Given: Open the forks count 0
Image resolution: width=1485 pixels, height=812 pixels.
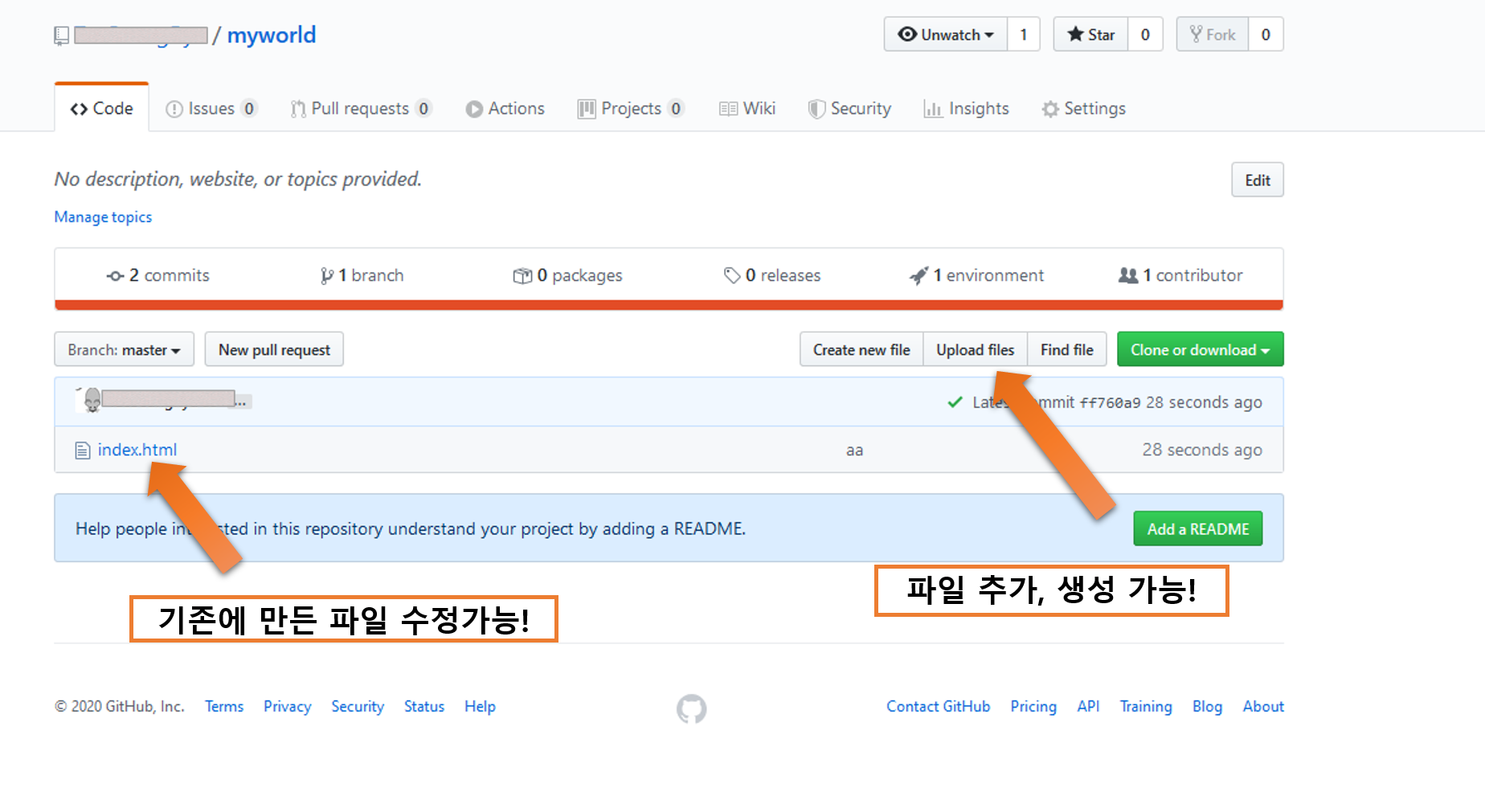Looking at the screenshot, I should click(x=1266, y=35).
